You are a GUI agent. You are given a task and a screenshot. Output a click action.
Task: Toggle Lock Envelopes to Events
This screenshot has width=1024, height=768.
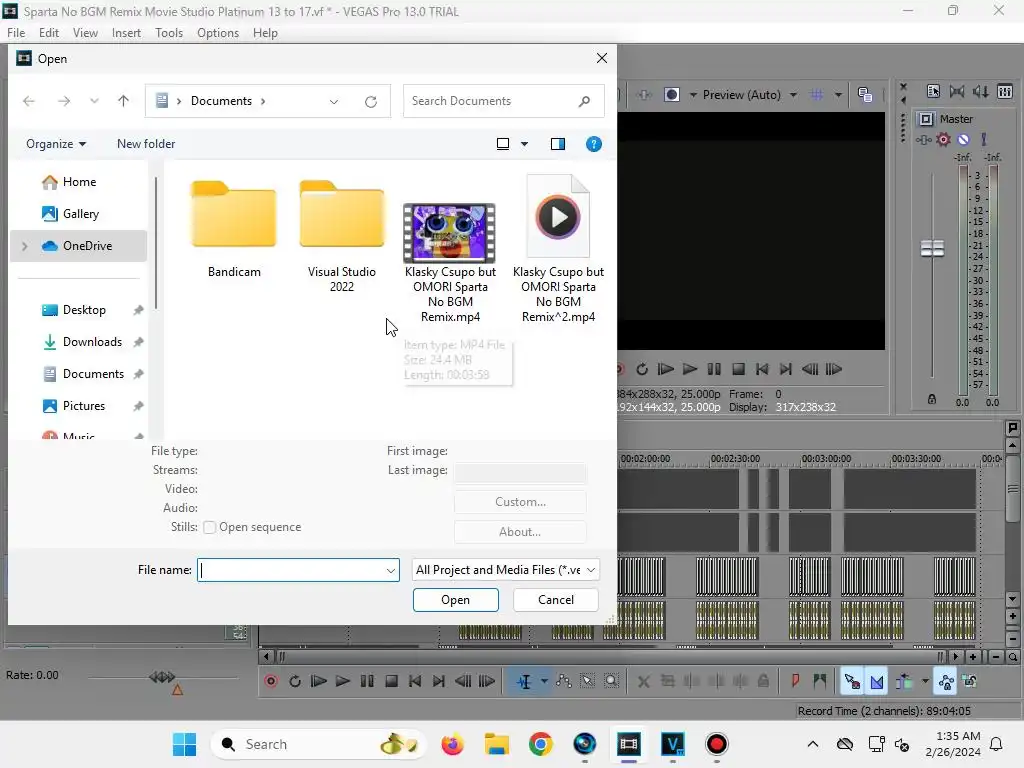point(946,681)
